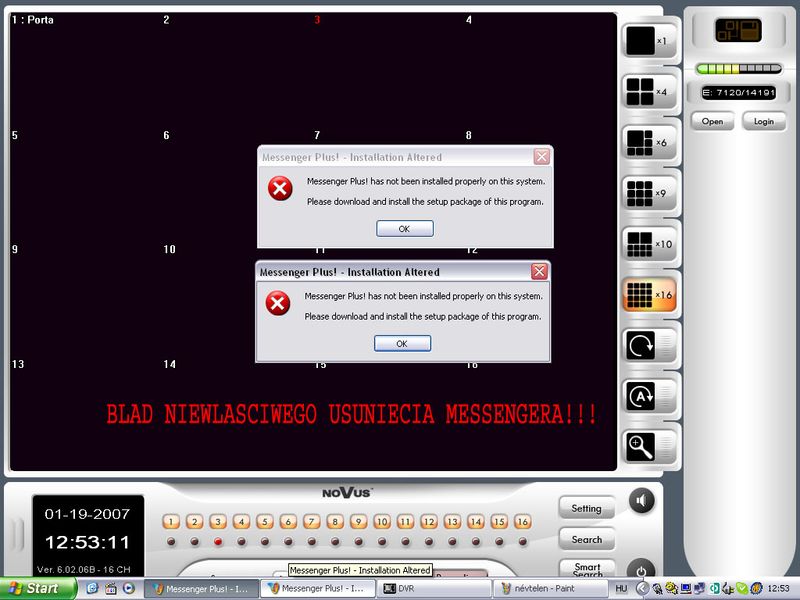
Task: Select channel 9 button
Action: (359, 521)
